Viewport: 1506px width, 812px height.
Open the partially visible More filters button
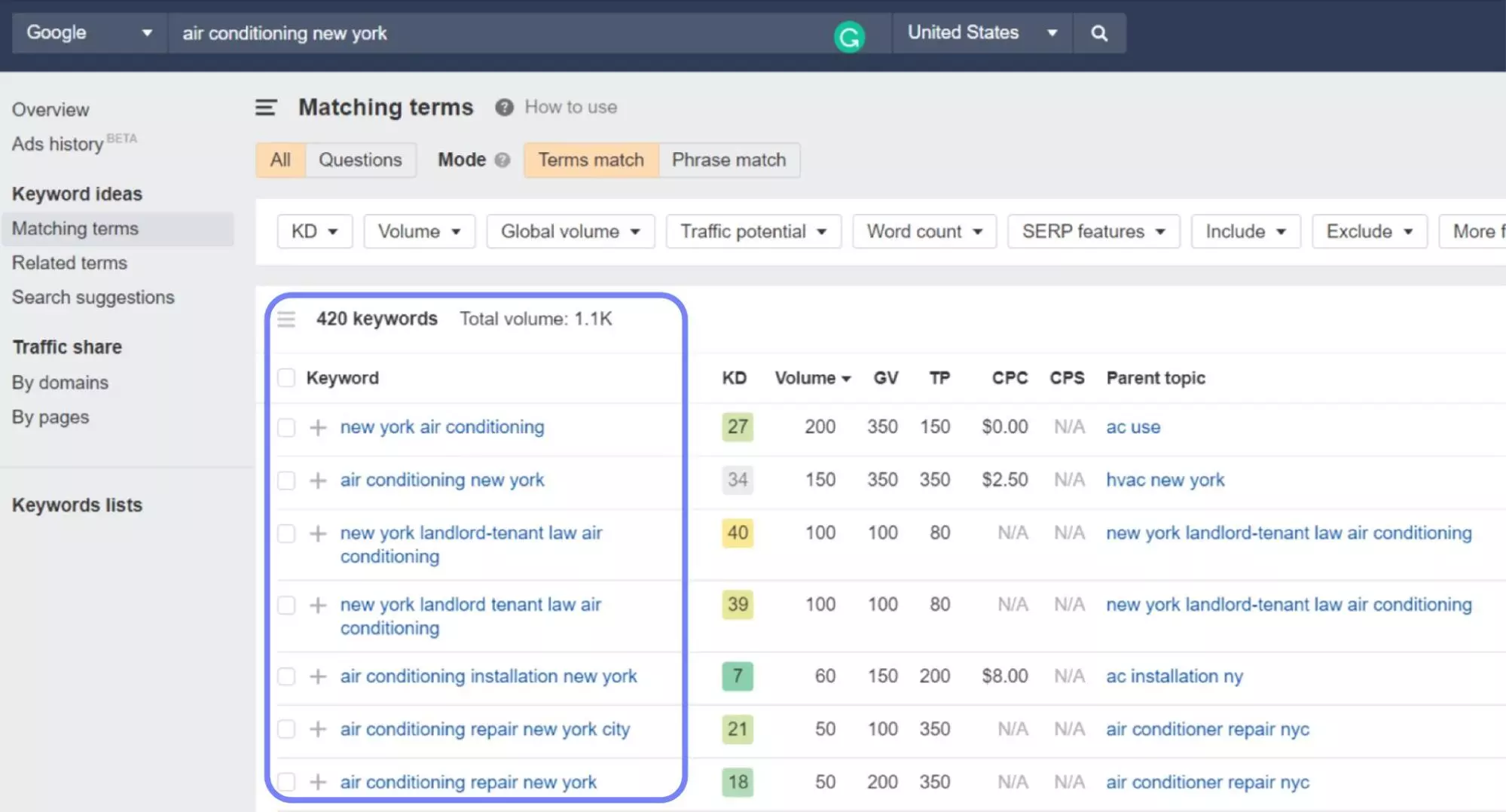[1473, 231]
